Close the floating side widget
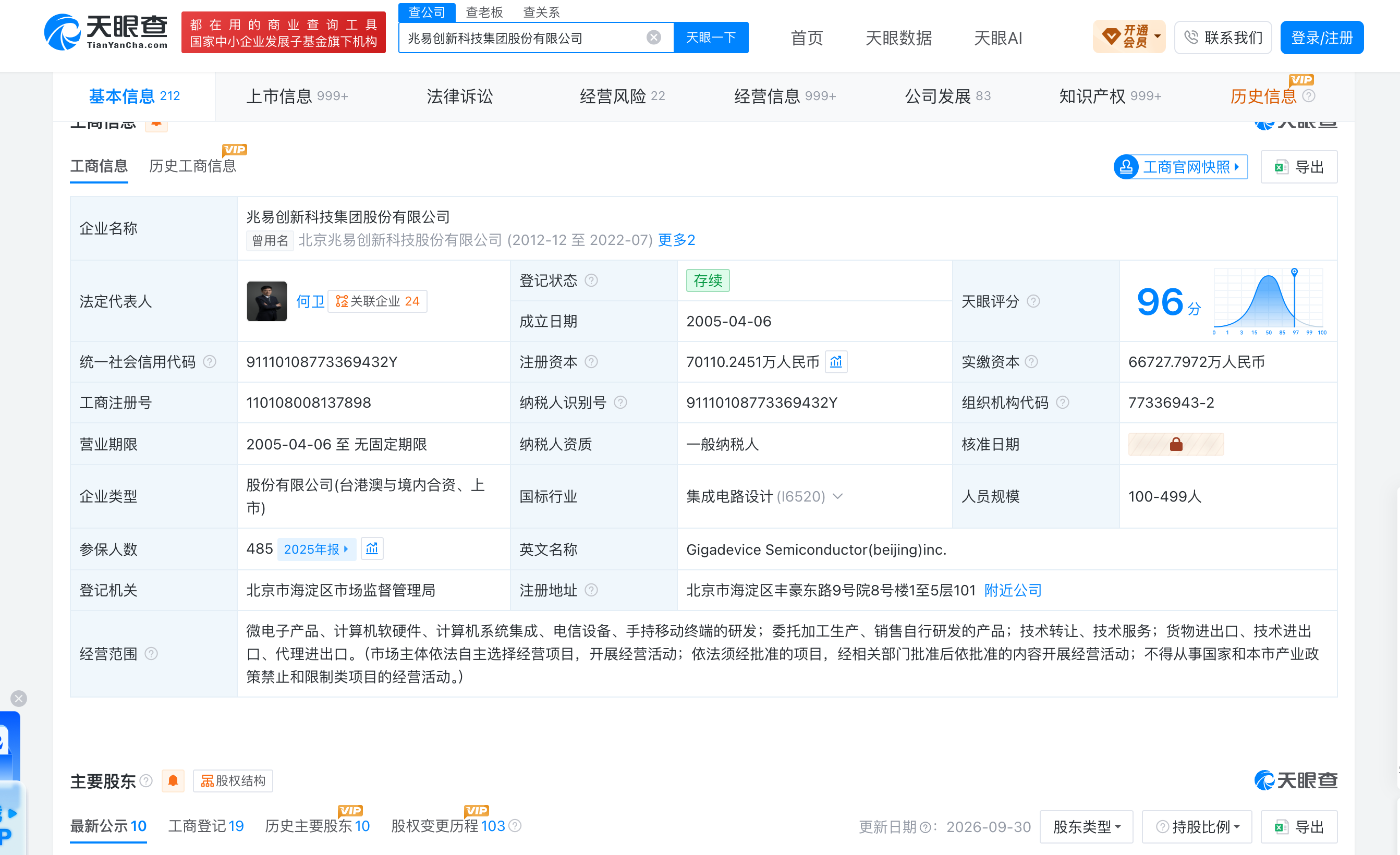 pos(19,698)
